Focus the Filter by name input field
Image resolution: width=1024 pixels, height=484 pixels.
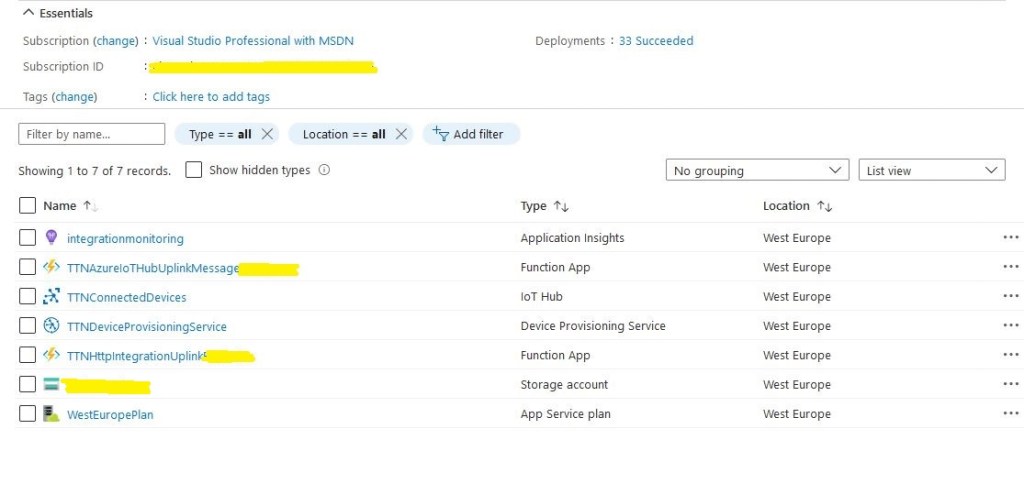tap(91, 134)
